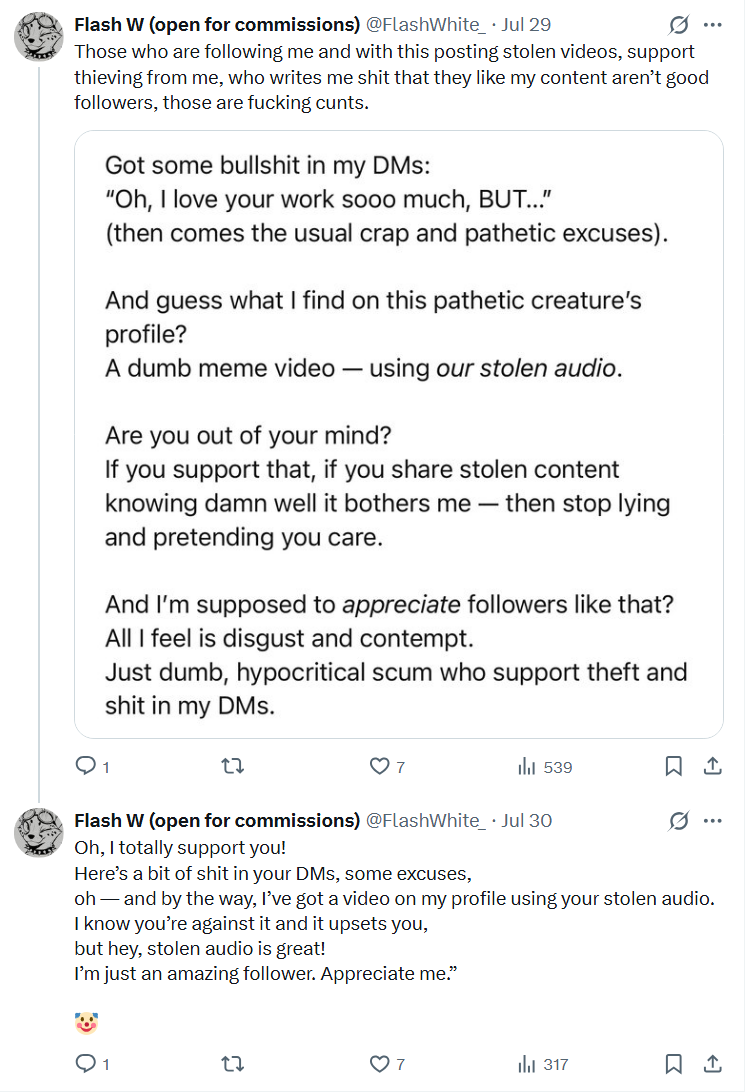The height and width of the screenshot is (1092, 755).
Task: Reply to the Jul 29 post
Action: coord(85,767)
